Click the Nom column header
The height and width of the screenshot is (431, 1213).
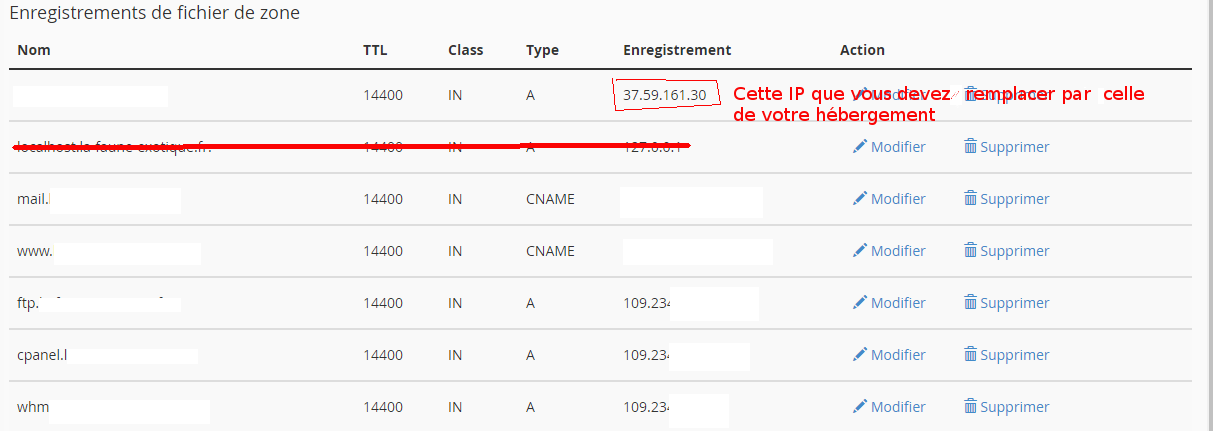[33, 50]
